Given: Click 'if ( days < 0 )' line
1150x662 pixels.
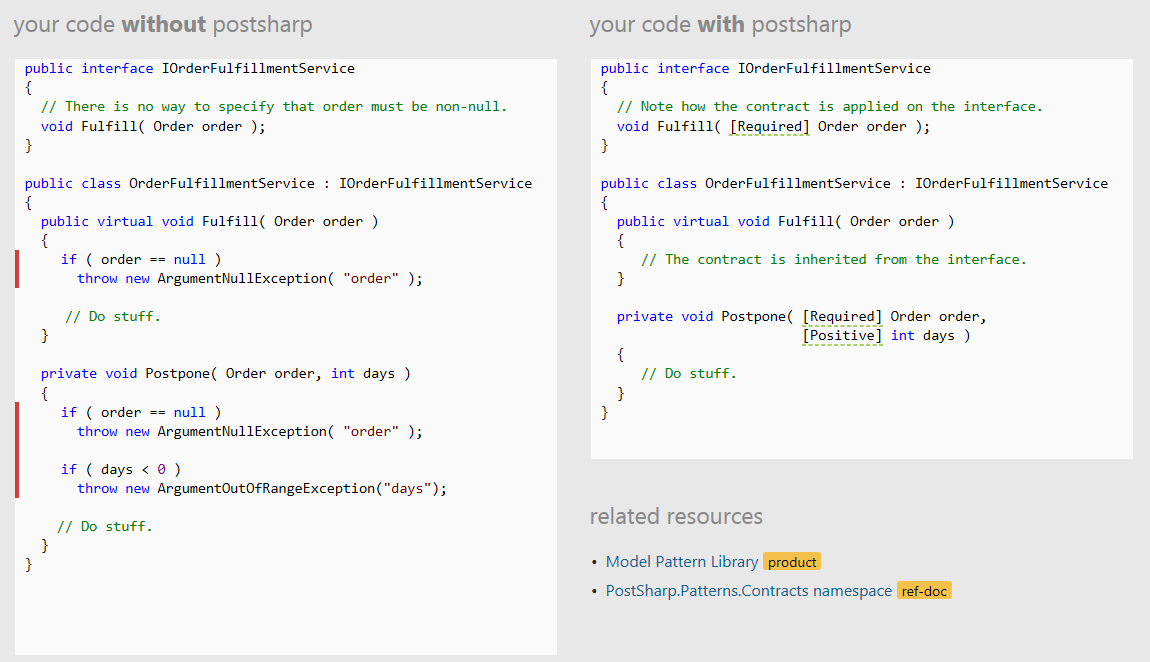Looking at the screenshot, I should tap(121, 469).
